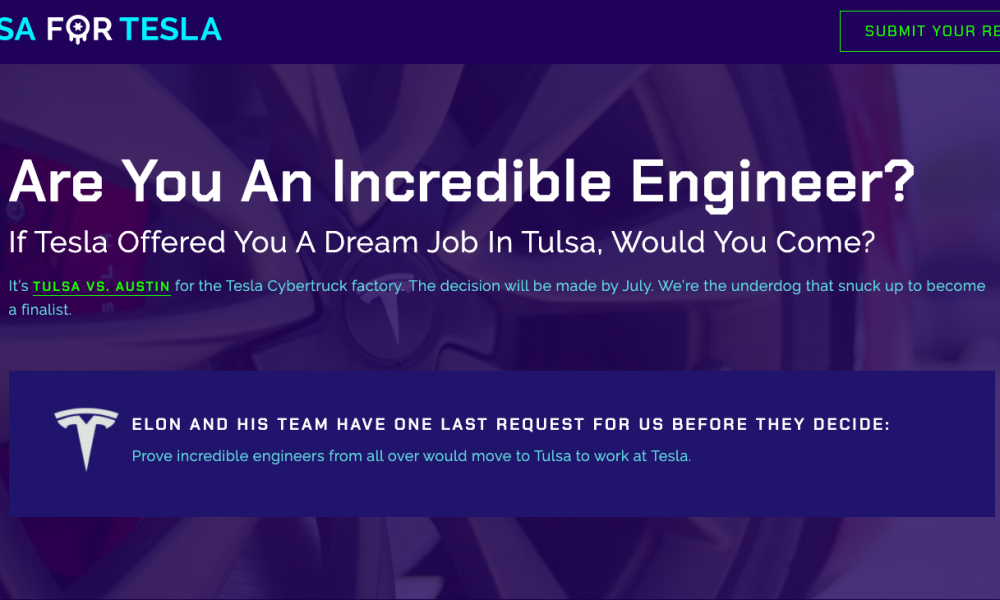Viewport: 1000px width, 600px height.
Task: Click the cyan word TESLA in header logo
Action: pyautogui.click(x=170, y=29)
